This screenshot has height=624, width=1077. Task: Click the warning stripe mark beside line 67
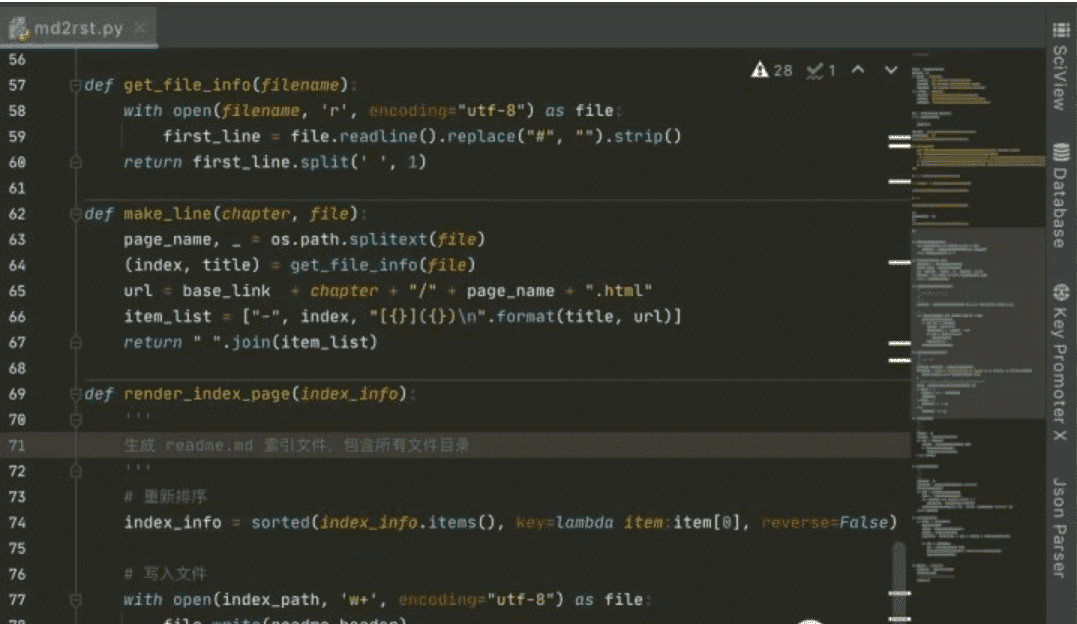tap(899, 343)
